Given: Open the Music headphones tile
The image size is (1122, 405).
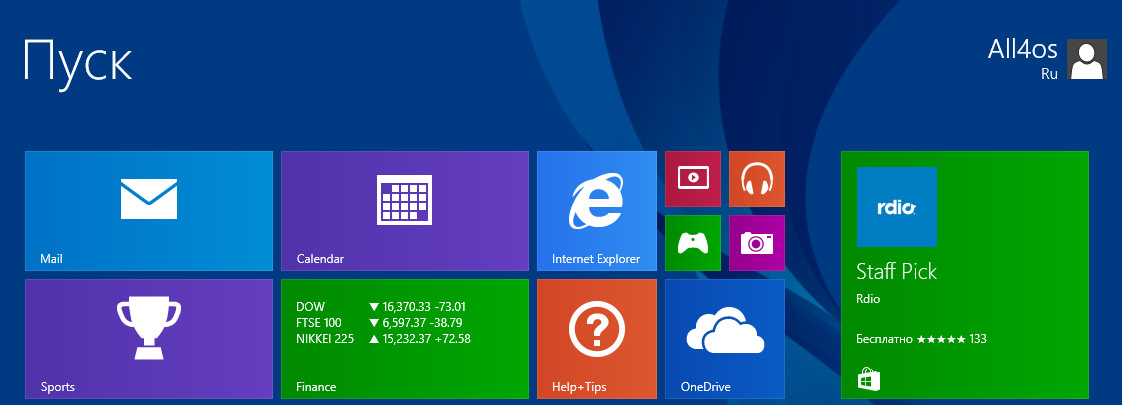Looking at the screenshot, I should 757,179.
